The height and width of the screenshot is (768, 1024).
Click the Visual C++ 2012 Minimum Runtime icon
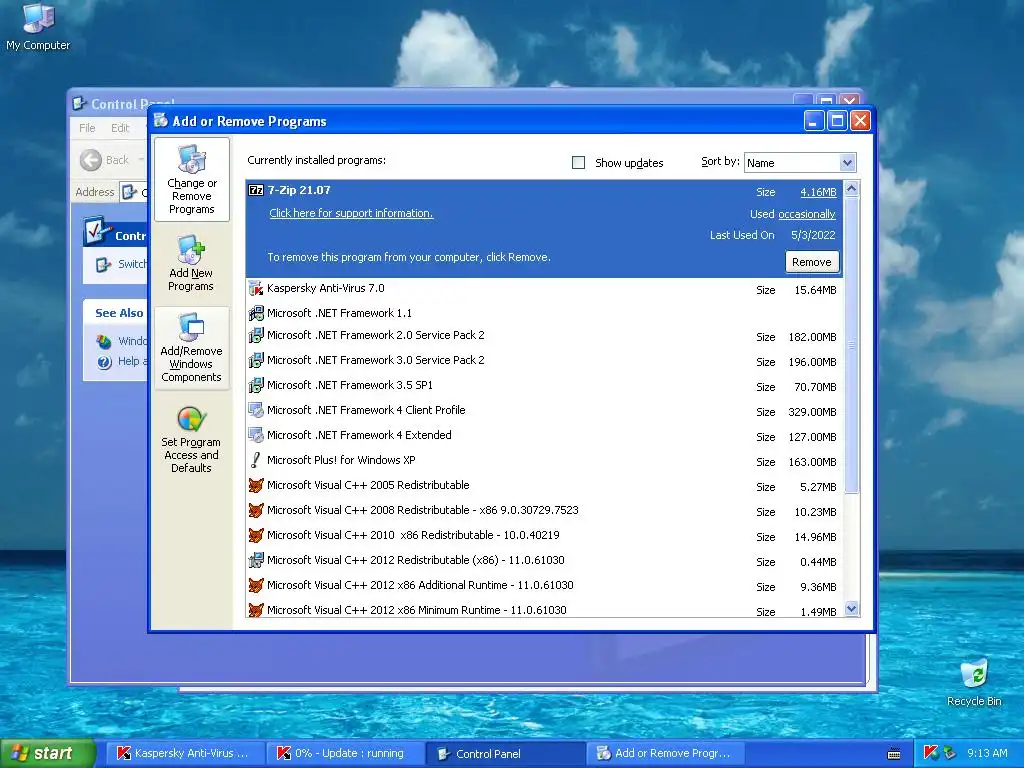pyautogui.click(x=256, y=610)
